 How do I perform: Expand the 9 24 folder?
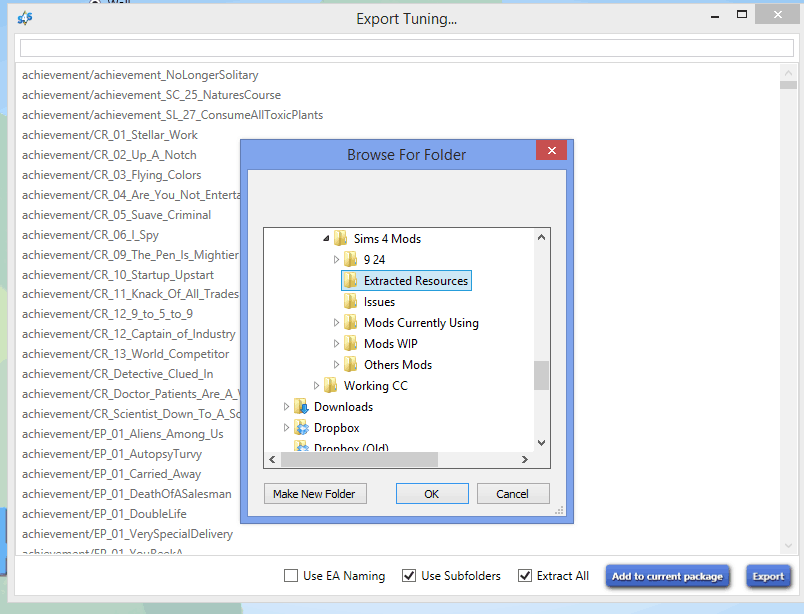[x=337, y=260]
